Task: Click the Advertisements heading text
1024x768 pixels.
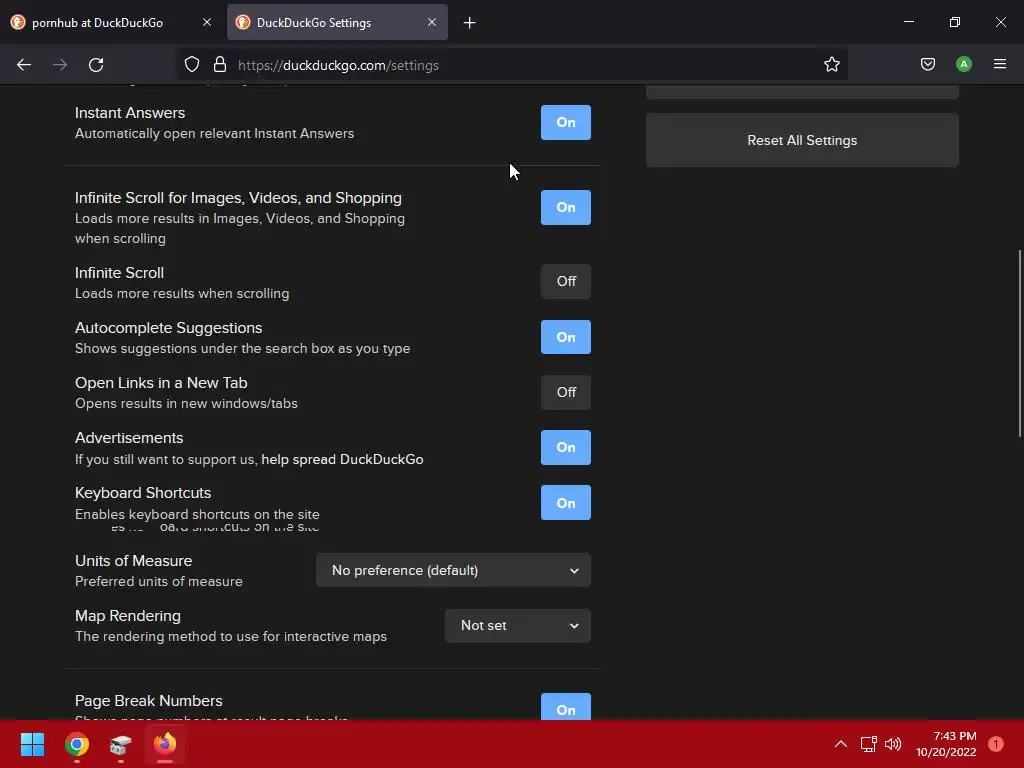Action: pos(129,438)
